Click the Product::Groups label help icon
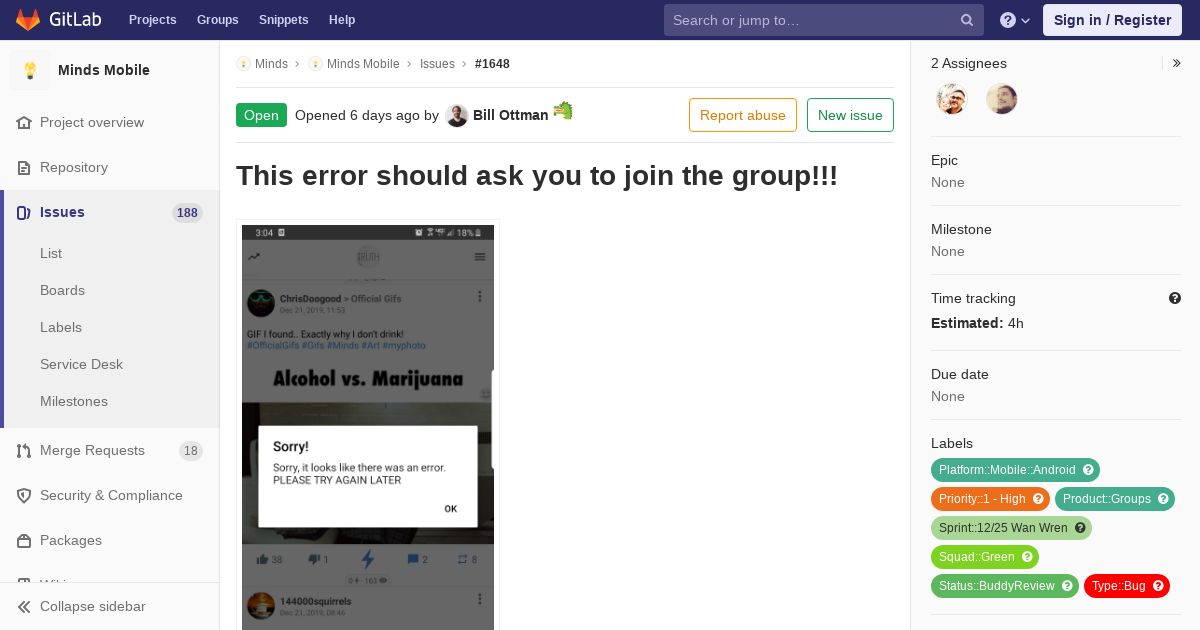This screenshot has height=630, width=1200. 1163,499
